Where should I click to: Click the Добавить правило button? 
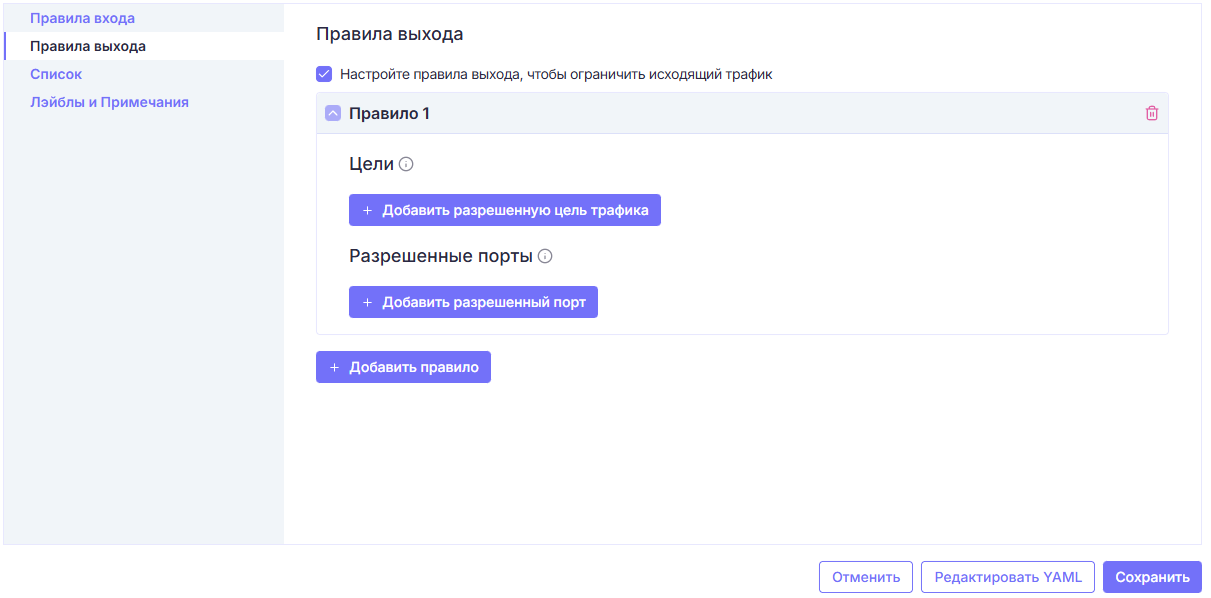pos(403,367)
